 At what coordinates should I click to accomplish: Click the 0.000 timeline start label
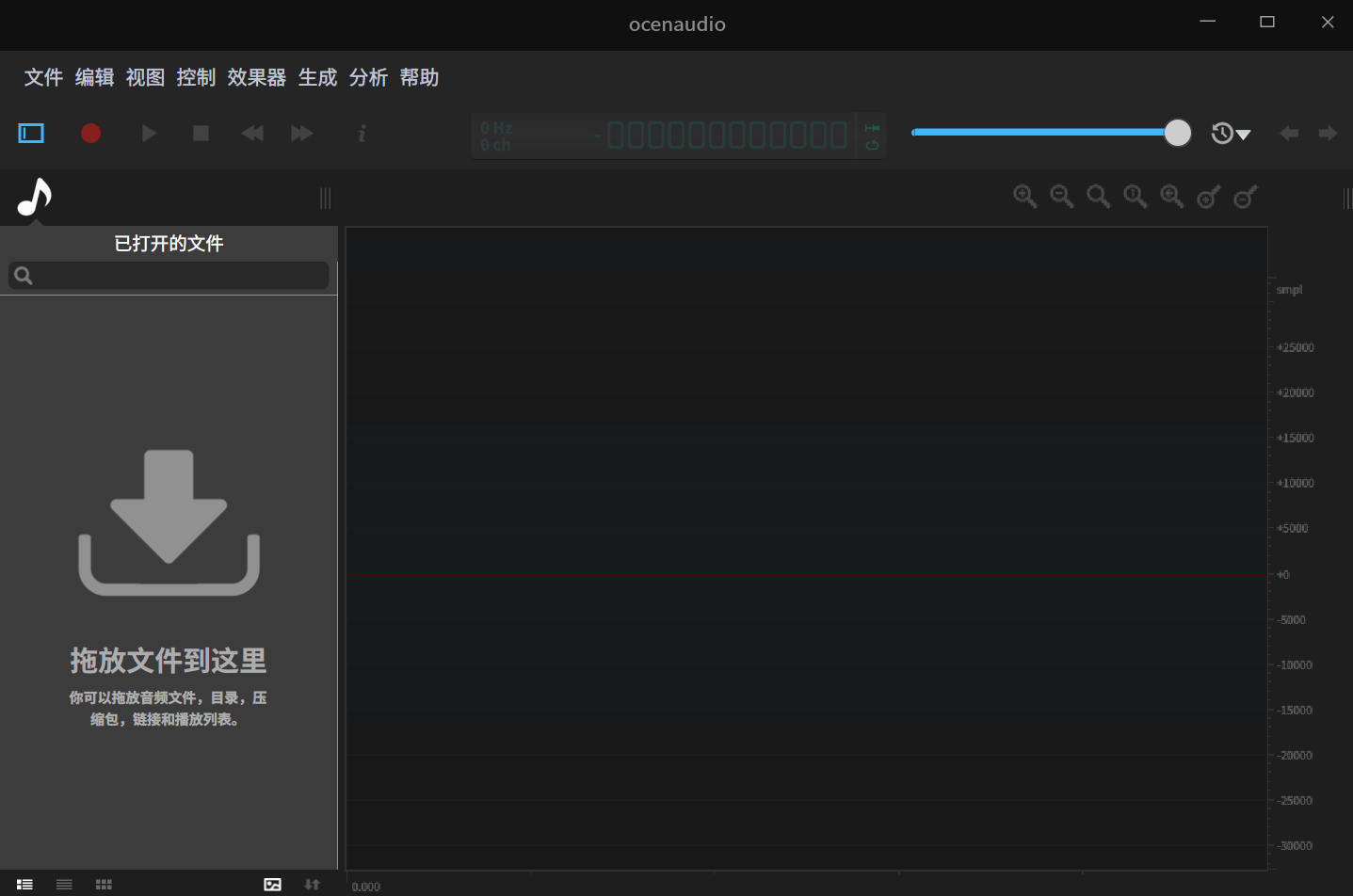(366, 887)
